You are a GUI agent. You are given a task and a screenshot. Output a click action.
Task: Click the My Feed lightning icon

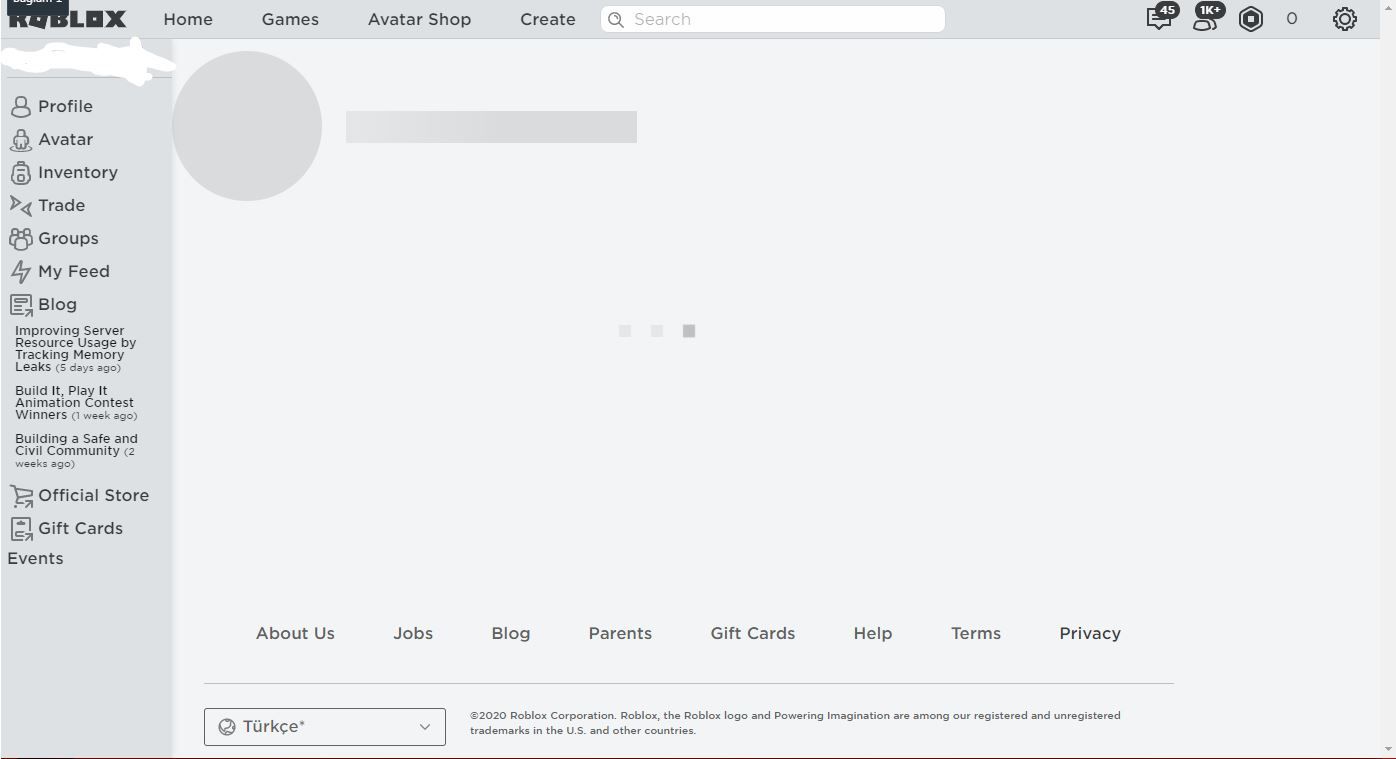click(x=20, y=272)
